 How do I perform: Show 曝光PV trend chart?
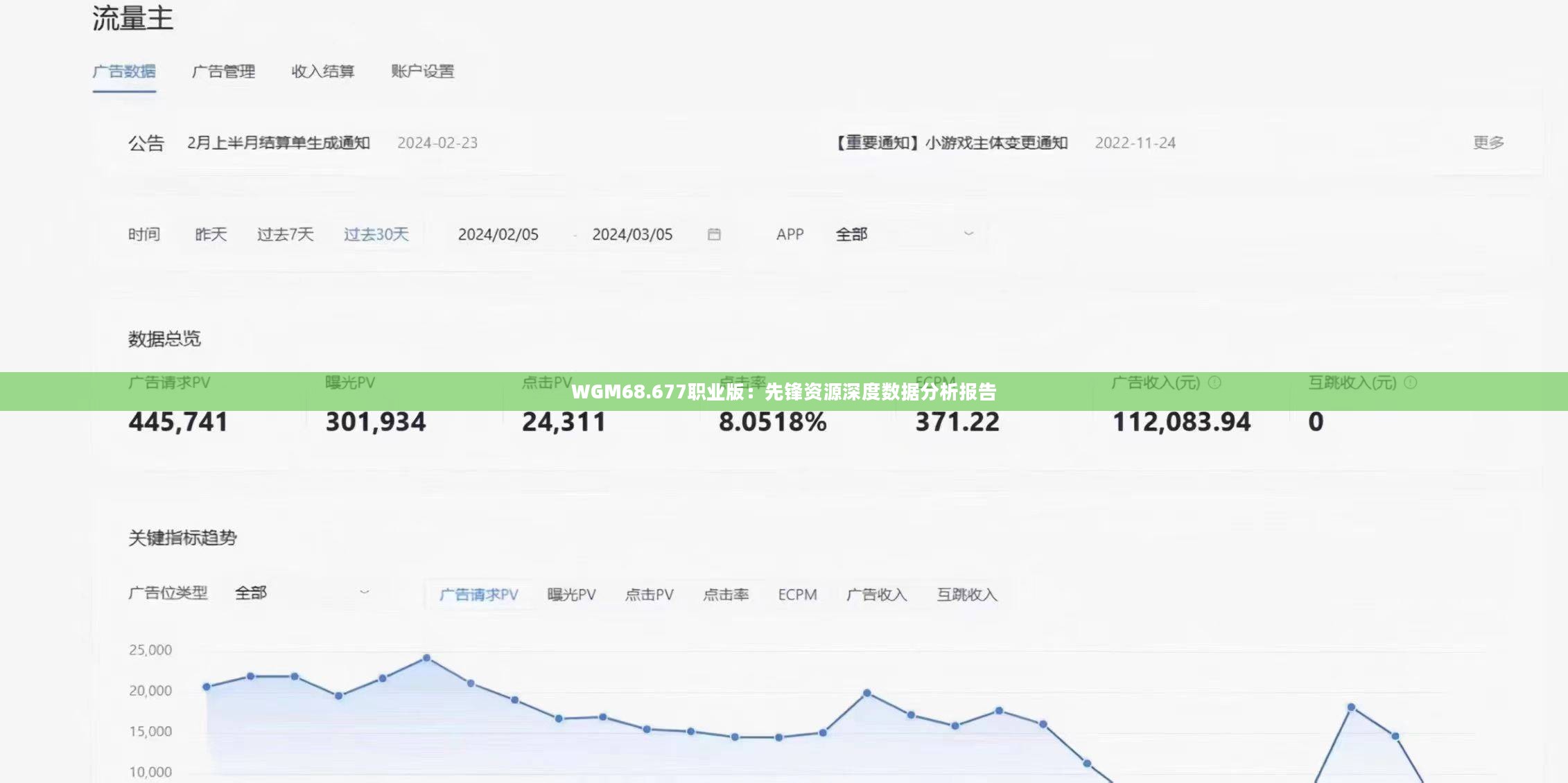tap(572, 595)
